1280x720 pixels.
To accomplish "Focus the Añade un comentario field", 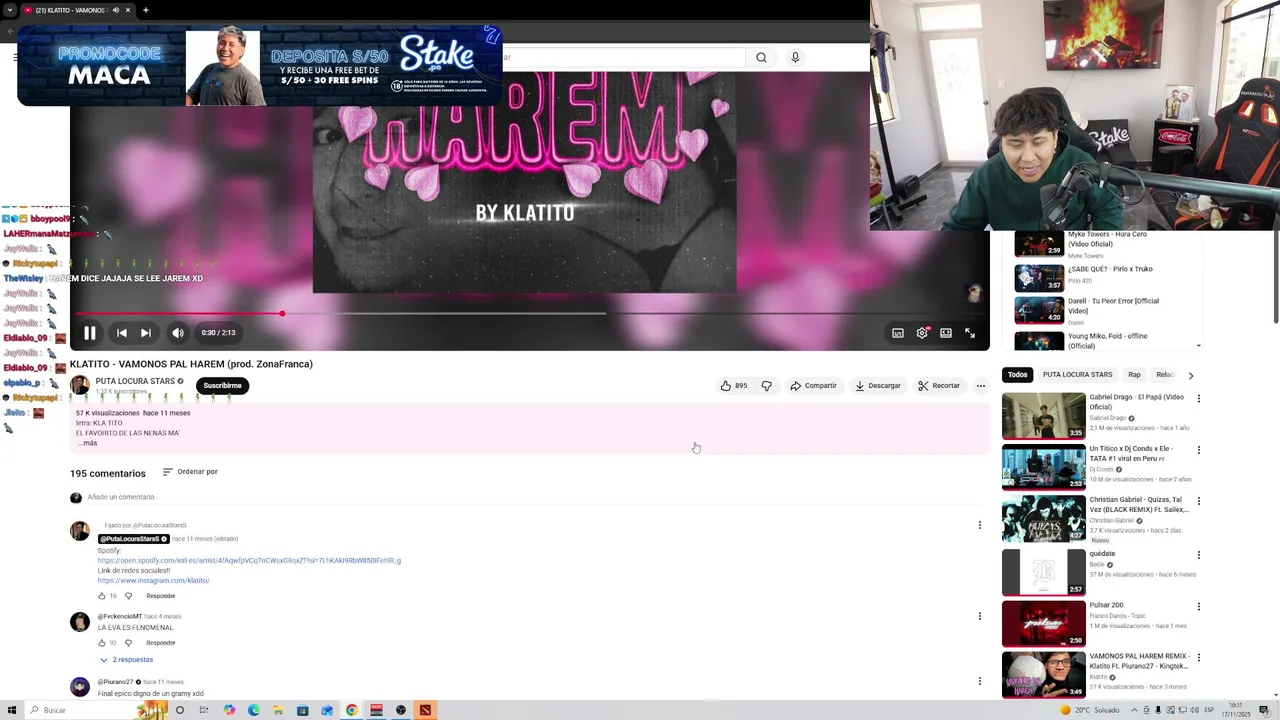I will point(536,497).
